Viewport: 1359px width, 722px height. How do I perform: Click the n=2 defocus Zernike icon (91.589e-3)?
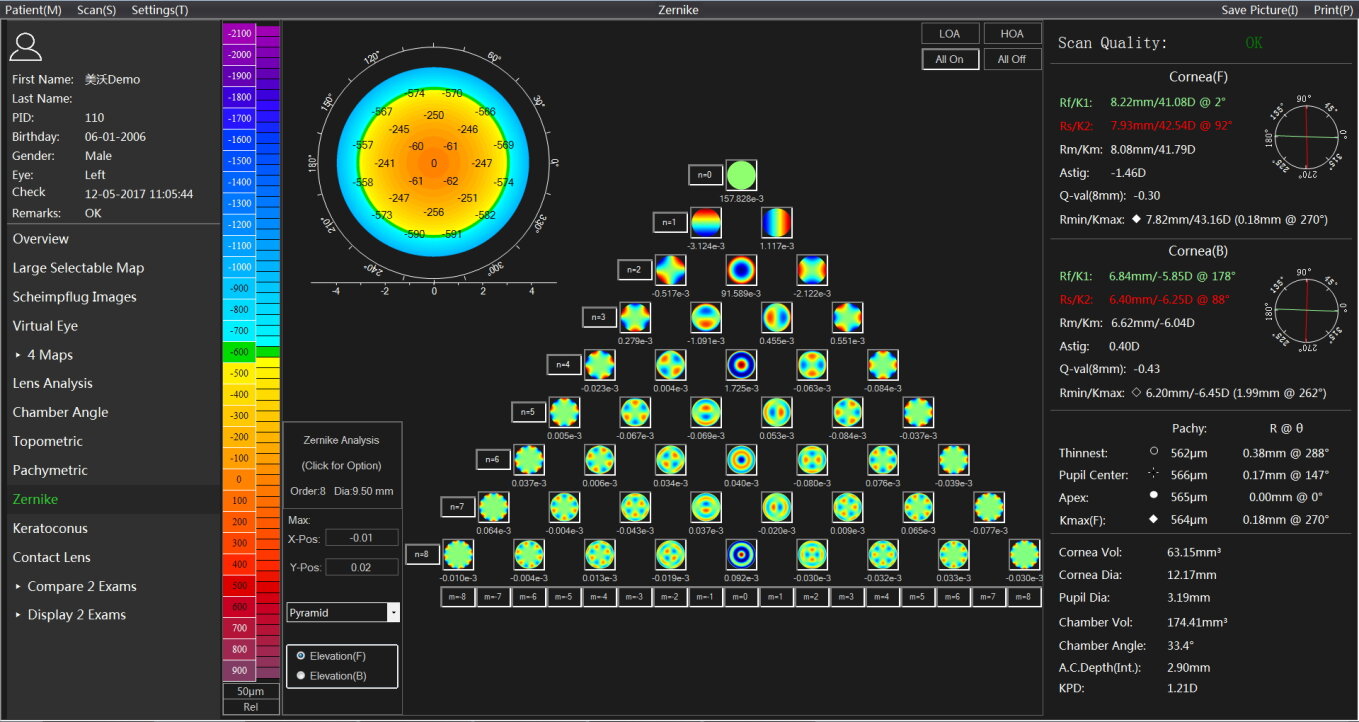pos(741,270)
